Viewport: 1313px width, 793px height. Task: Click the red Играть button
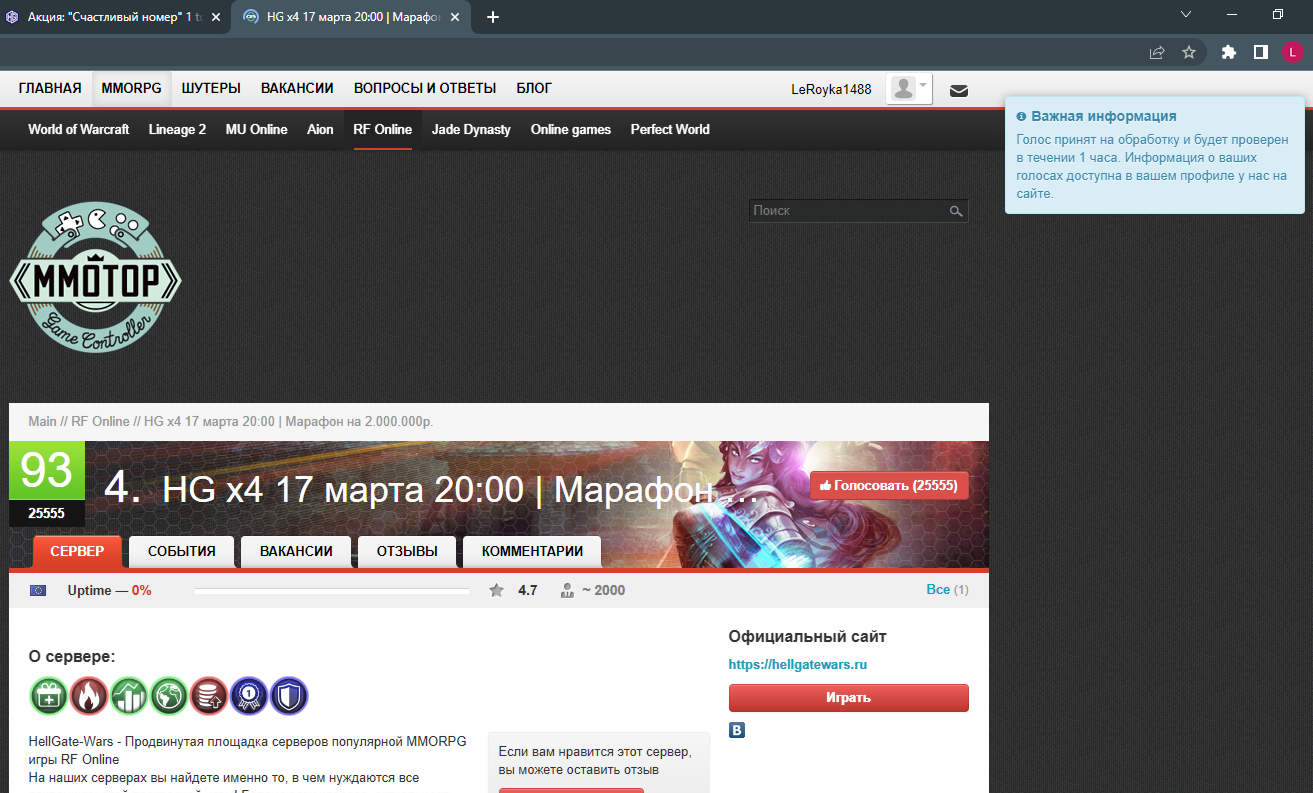point(848,697)
